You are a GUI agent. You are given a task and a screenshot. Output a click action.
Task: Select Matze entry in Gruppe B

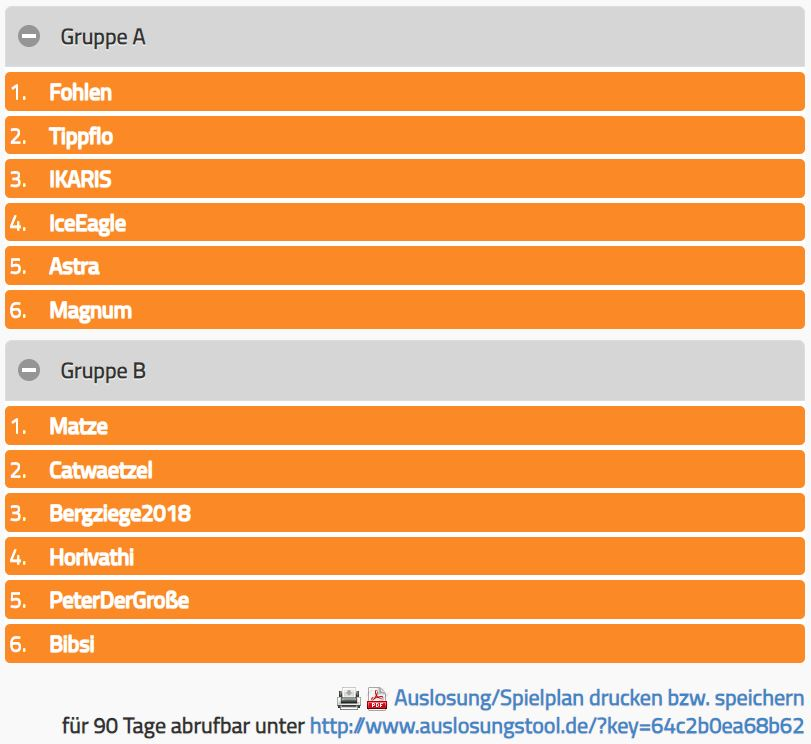[78, 427]
